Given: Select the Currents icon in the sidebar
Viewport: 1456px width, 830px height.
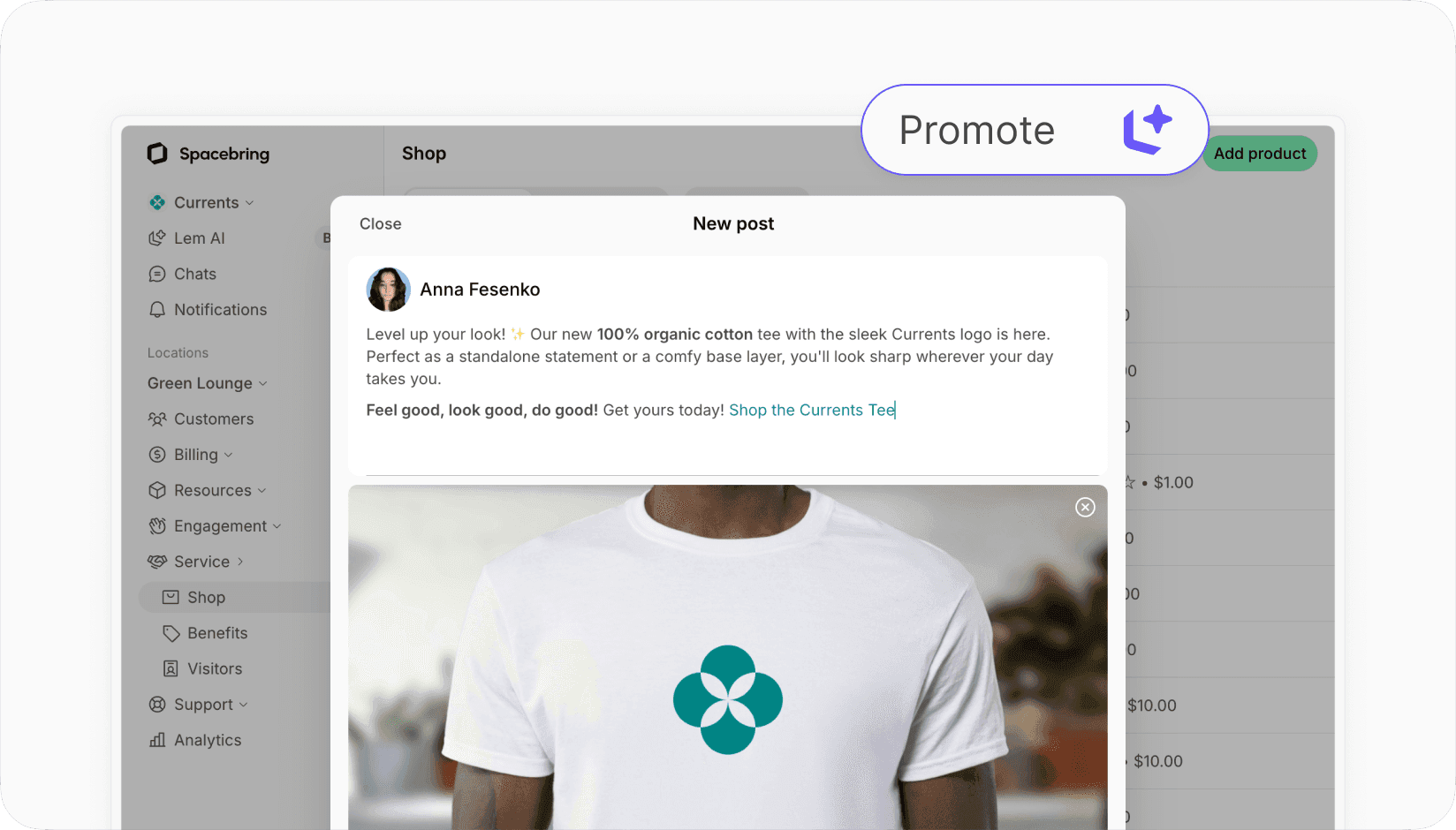Looking at the screenshot, I should coord(157,202).
